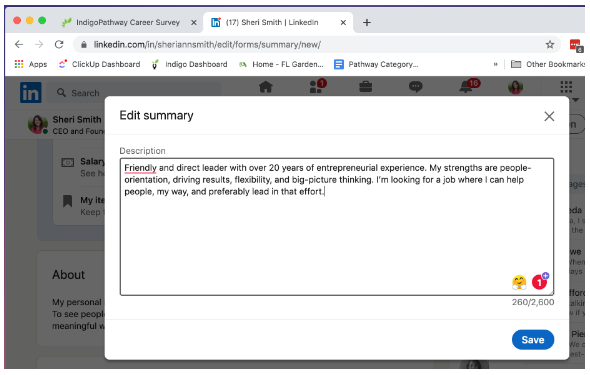This screenshot has height=375, width=590.
Task: Click the Salary icon in sidebar
Action: [x=67, y=162]
